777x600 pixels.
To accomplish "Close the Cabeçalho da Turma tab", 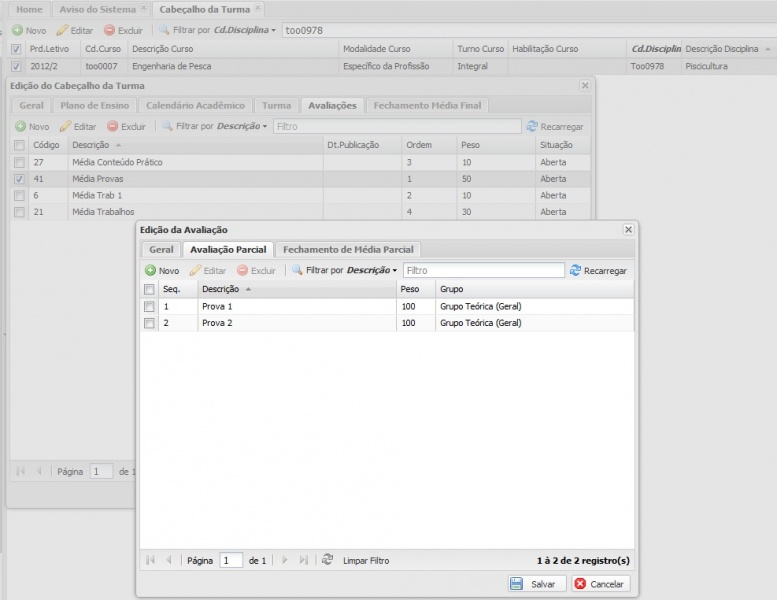I will (258, 8).
